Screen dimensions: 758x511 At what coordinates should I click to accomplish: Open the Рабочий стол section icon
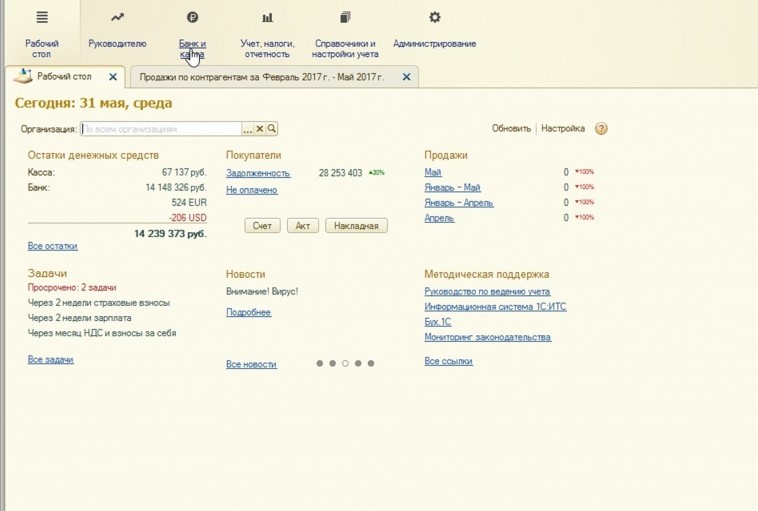(x=42, y=18)
